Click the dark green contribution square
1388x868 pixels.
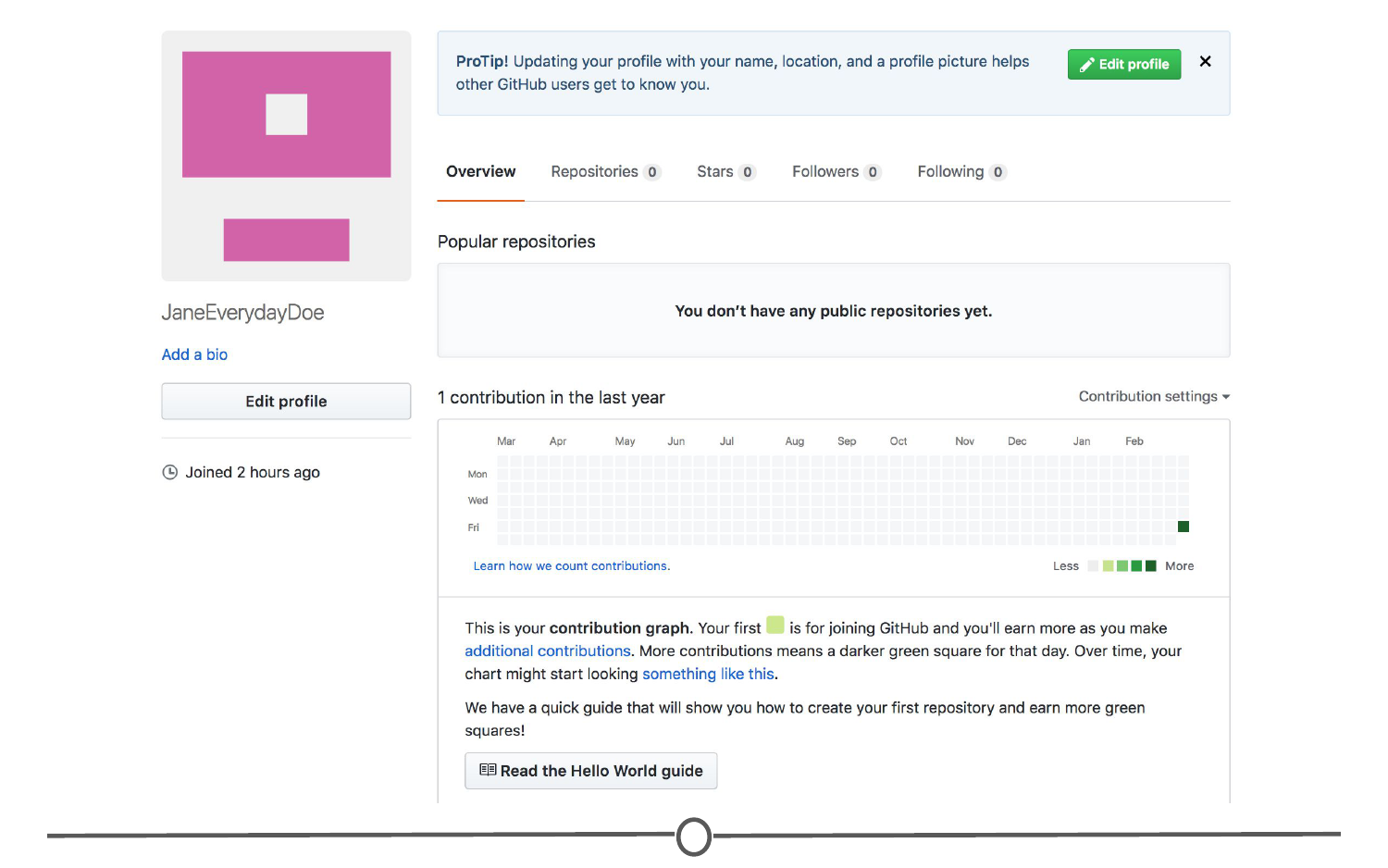pyautogui.click(x=1183, y=527)
